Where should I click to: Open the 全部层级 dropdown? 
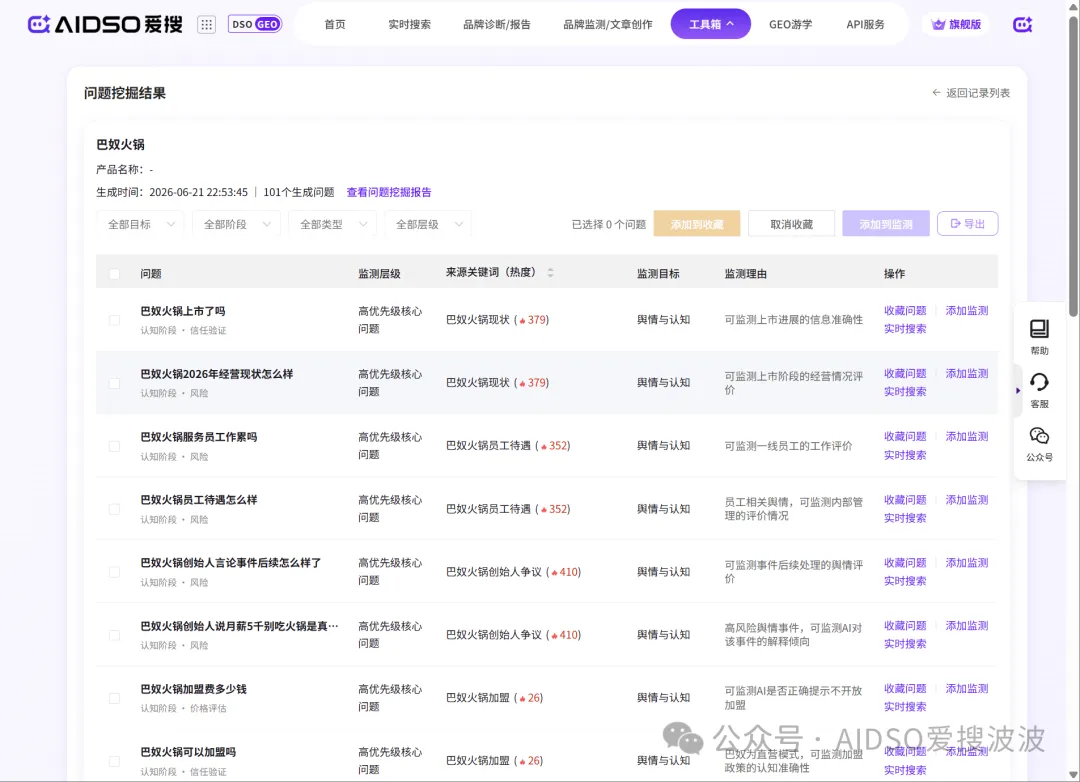[428, 224]
